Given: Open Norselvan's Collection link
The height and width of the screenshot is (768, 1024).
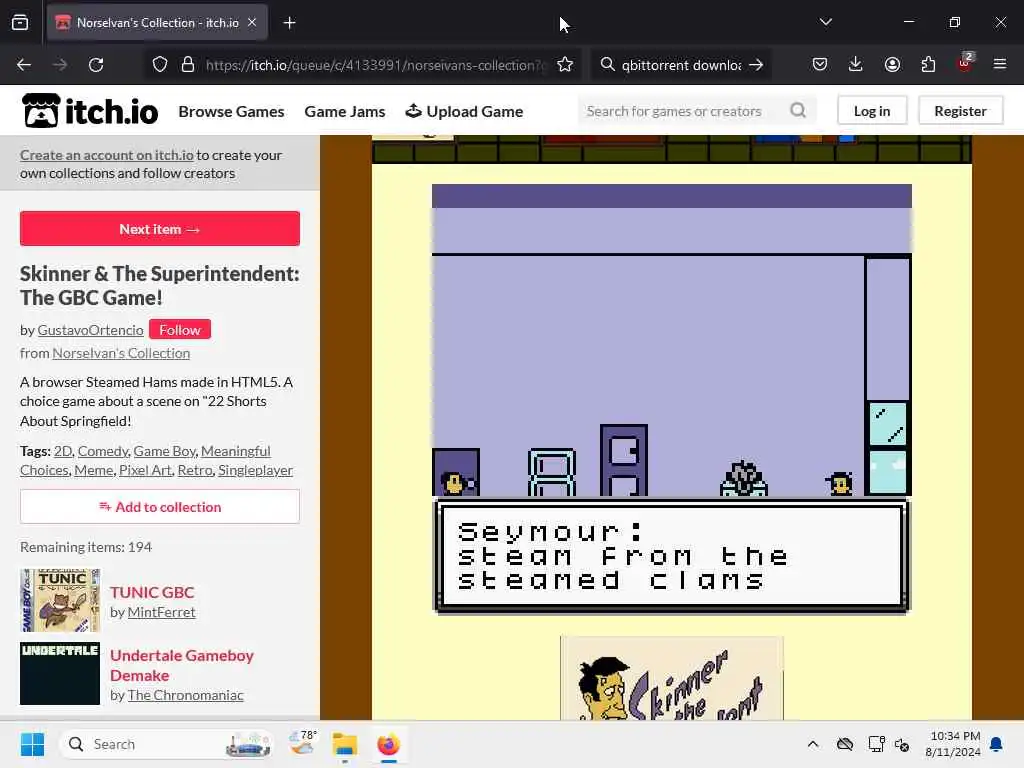Looking at the screenshot, I should (x=121, y=353).
